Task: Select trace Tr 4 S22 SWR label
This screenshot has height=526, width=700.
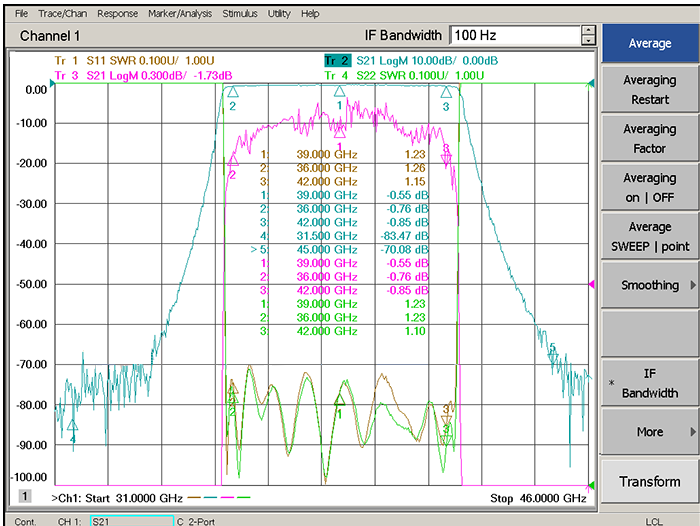Action: coord(404,75)
